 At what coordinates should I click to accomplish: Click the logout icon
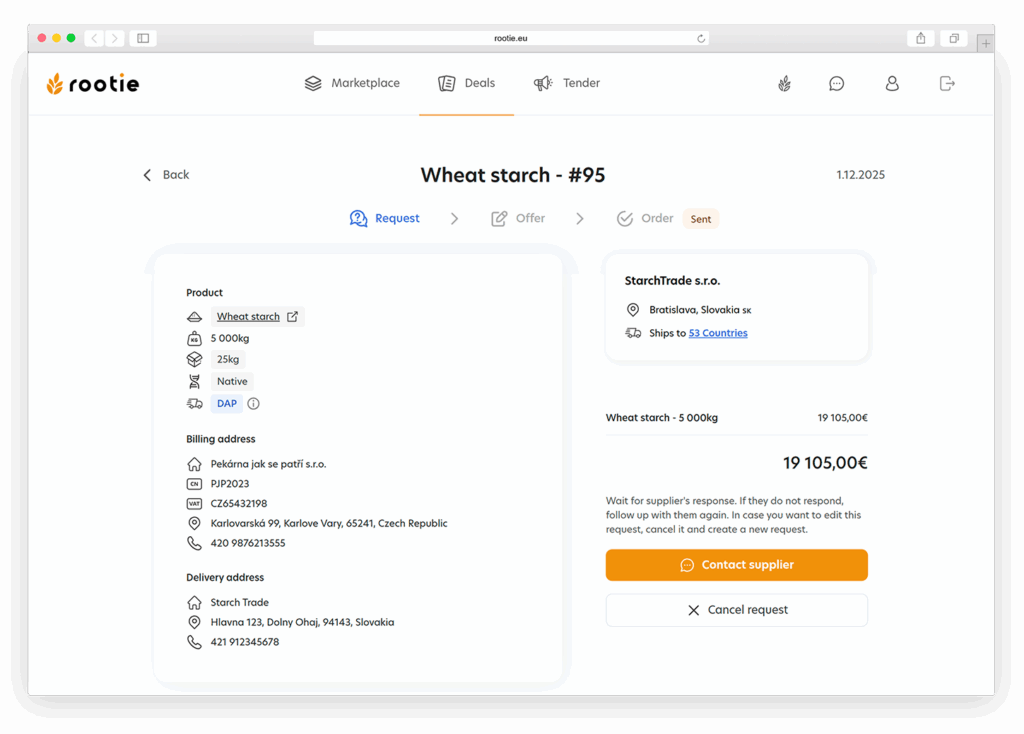947,84
